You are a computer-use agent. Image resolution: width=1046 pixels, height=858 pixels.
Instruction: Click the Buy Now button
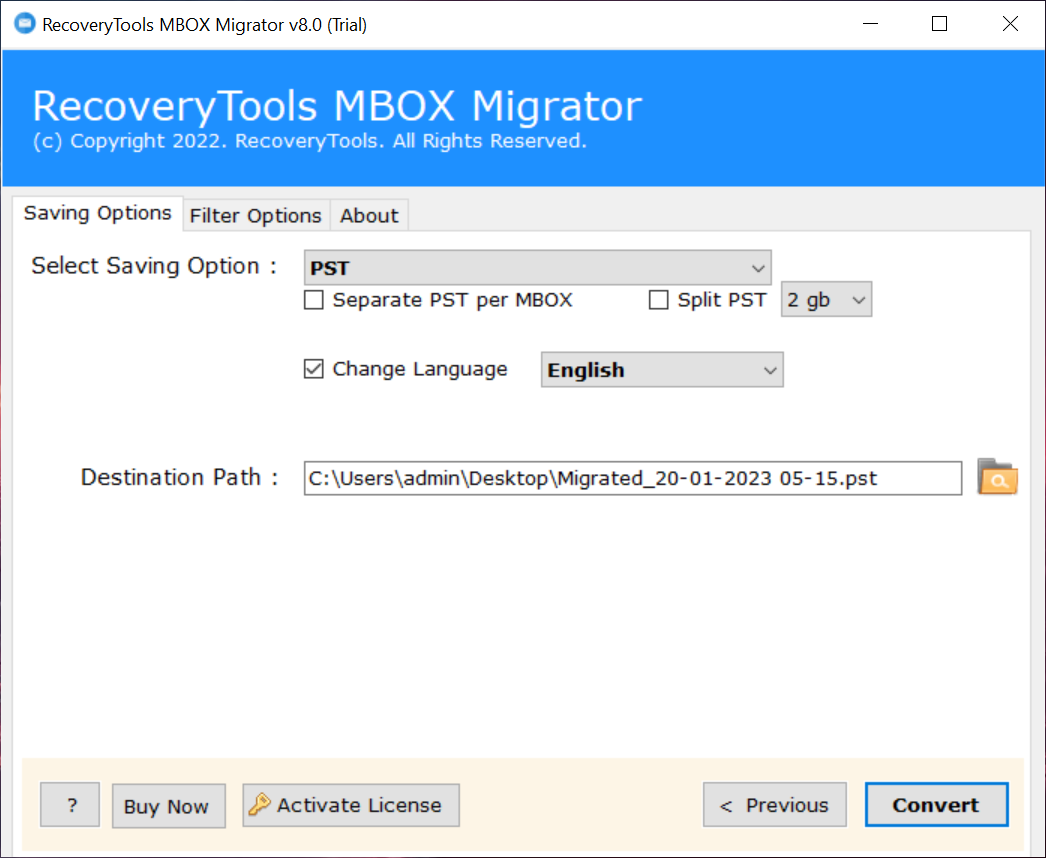(169, 806)
